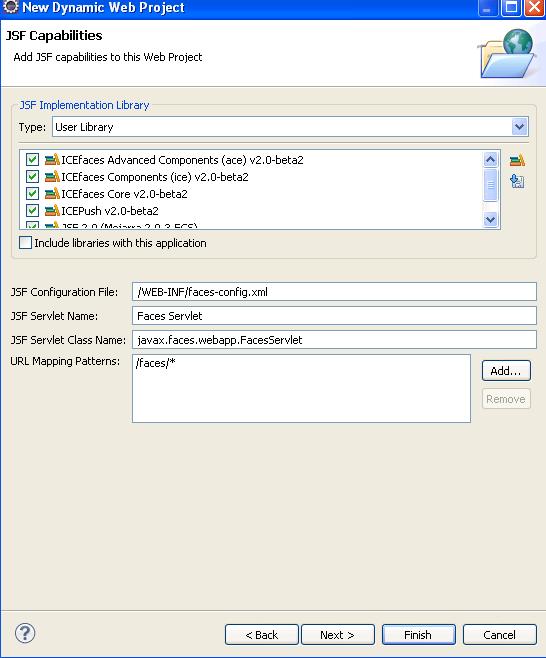Click the Finish button

coord(418,634)
